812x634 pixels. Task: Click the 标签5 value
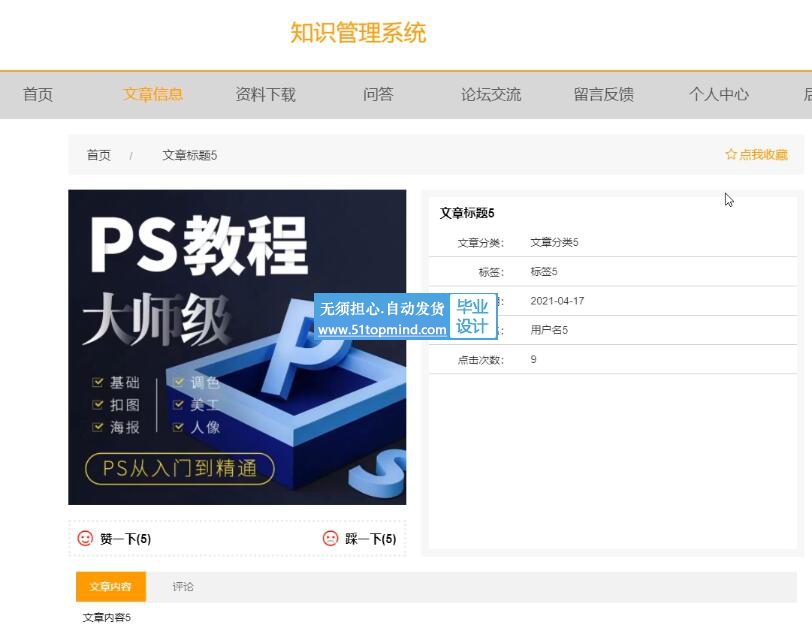pyautogui.click(x=544, y=271)
